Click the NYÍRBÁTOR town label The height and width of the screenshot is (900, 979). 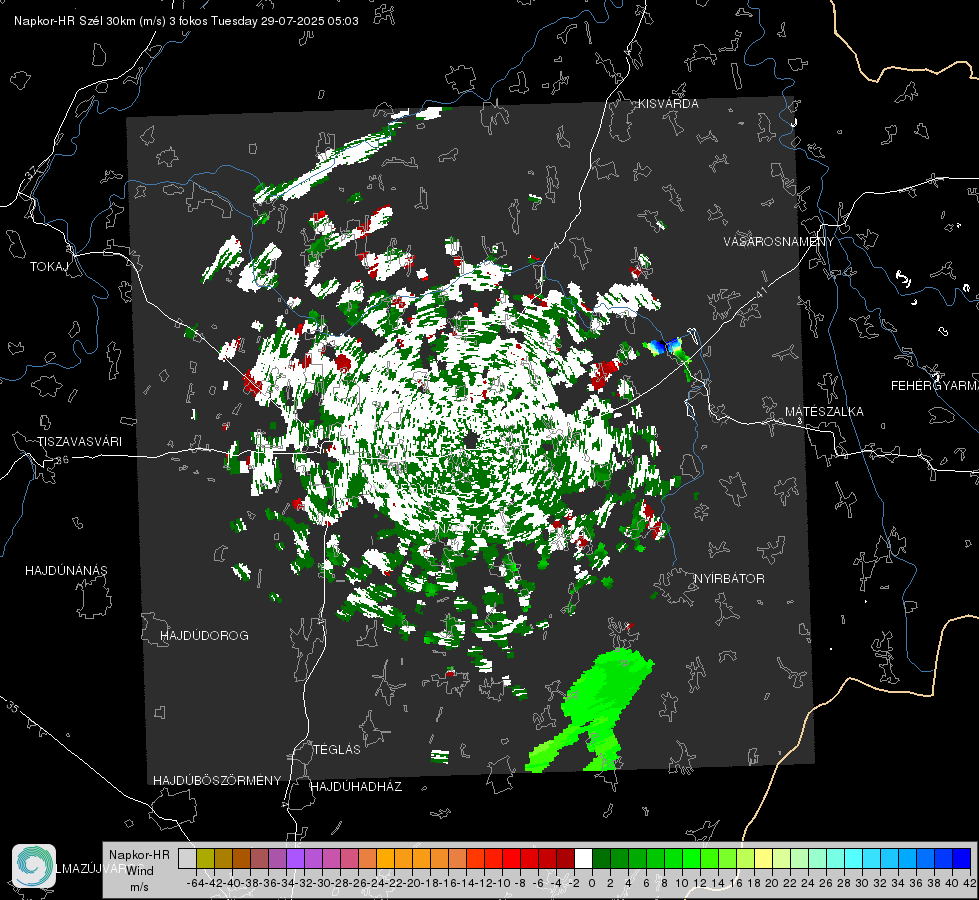point(729,579)
